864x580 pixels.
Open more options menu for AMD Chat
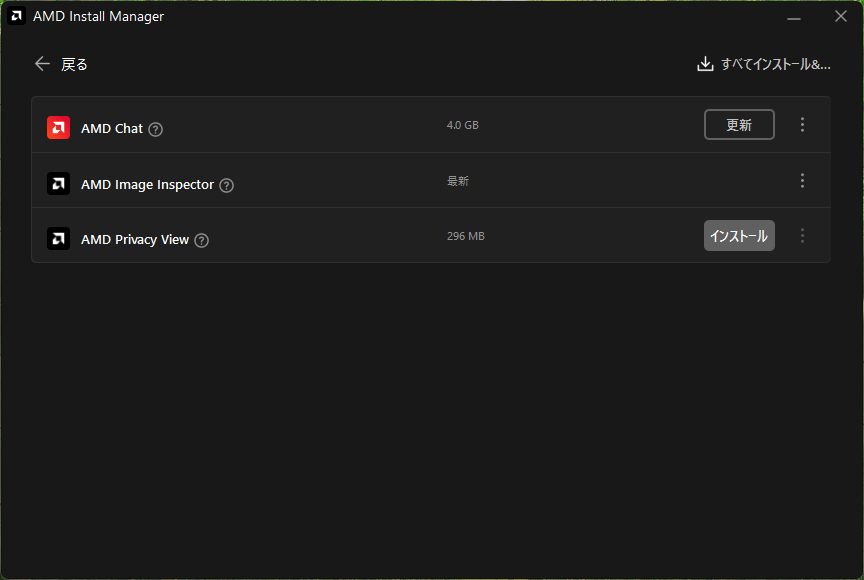click(802, 125)
